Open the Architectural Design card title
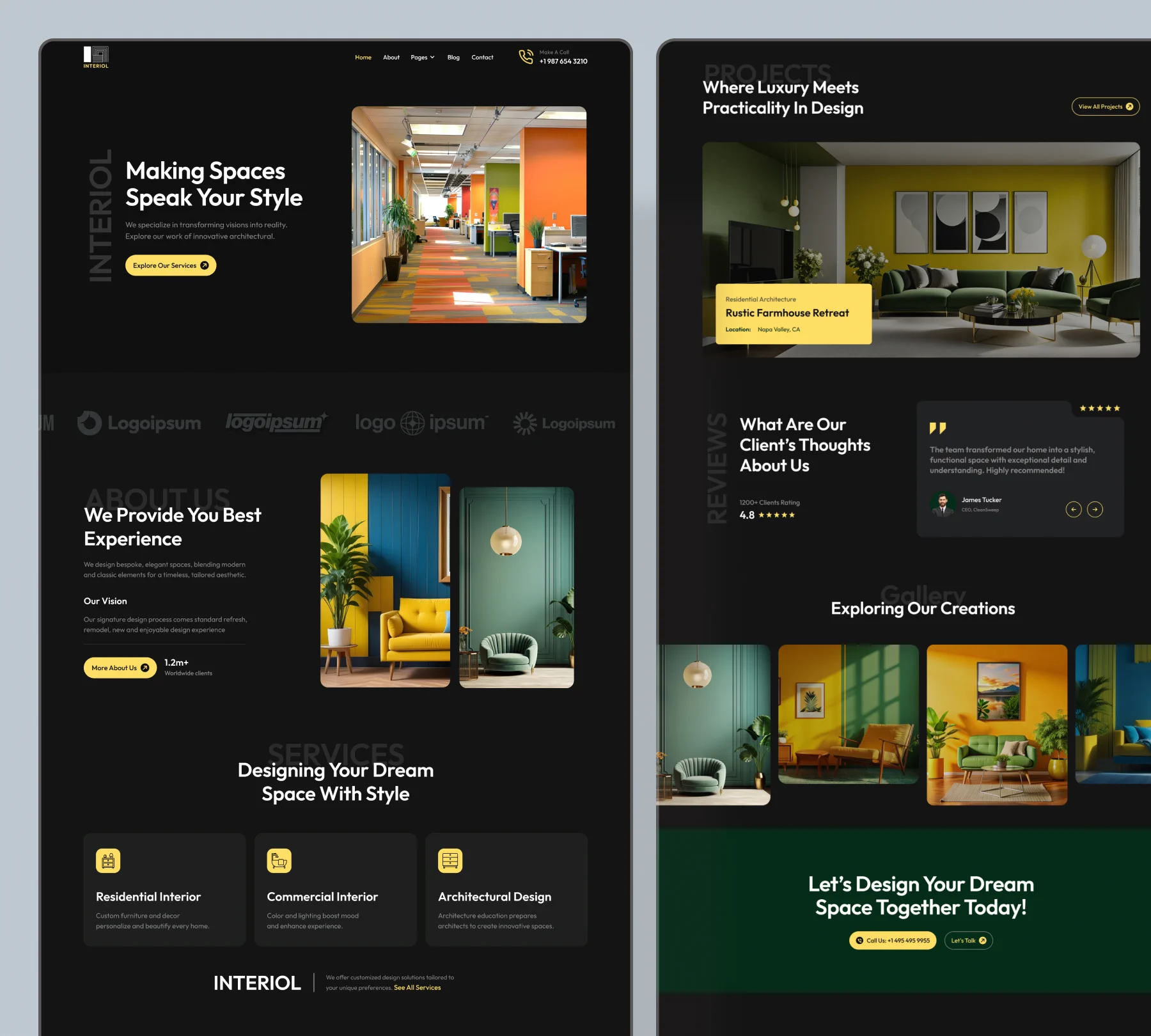The height and width of the screenshot is (1036, 1151). coord(494,897)
